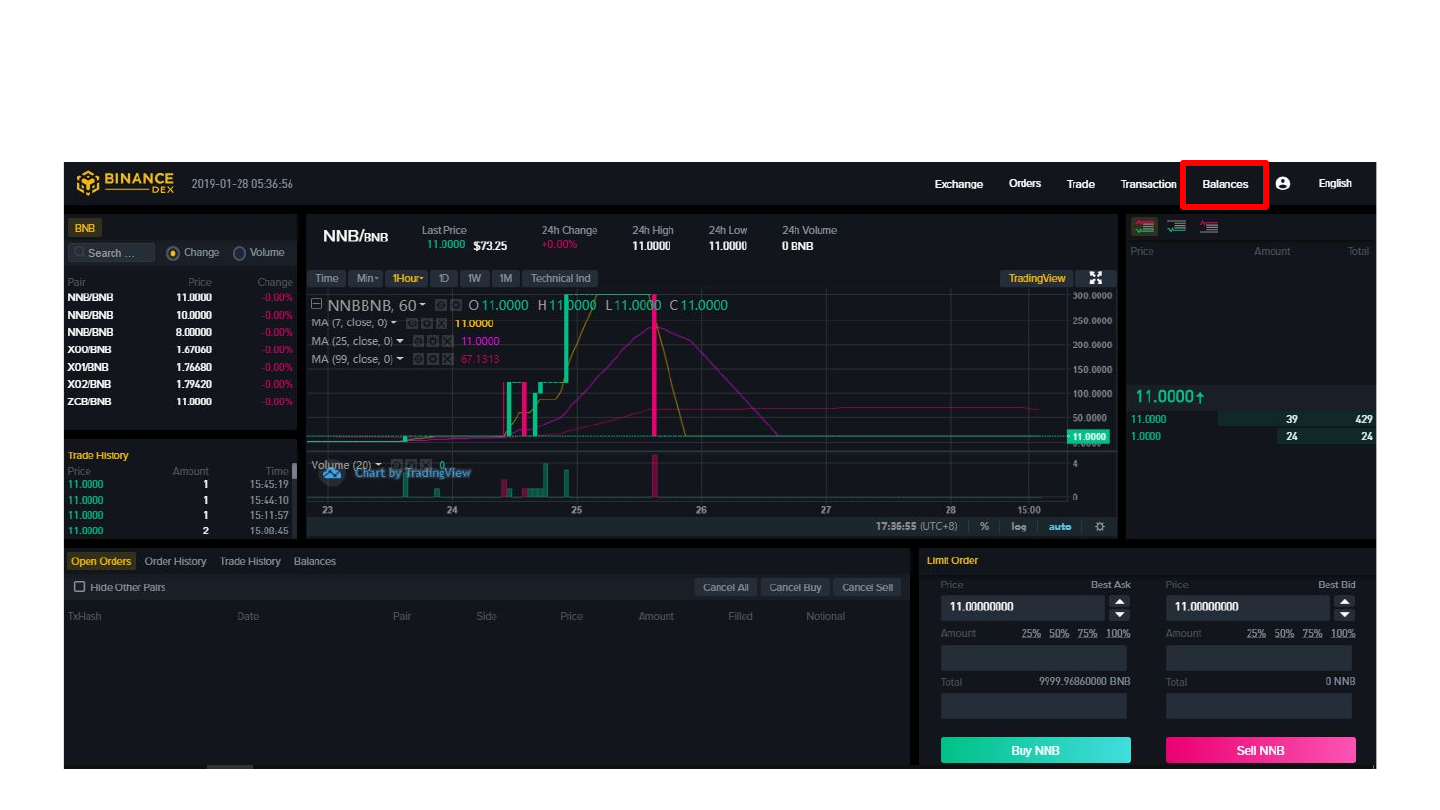The image size is (1440, 810).
Task: Select the BNB market tab
Action: [85, 228]
